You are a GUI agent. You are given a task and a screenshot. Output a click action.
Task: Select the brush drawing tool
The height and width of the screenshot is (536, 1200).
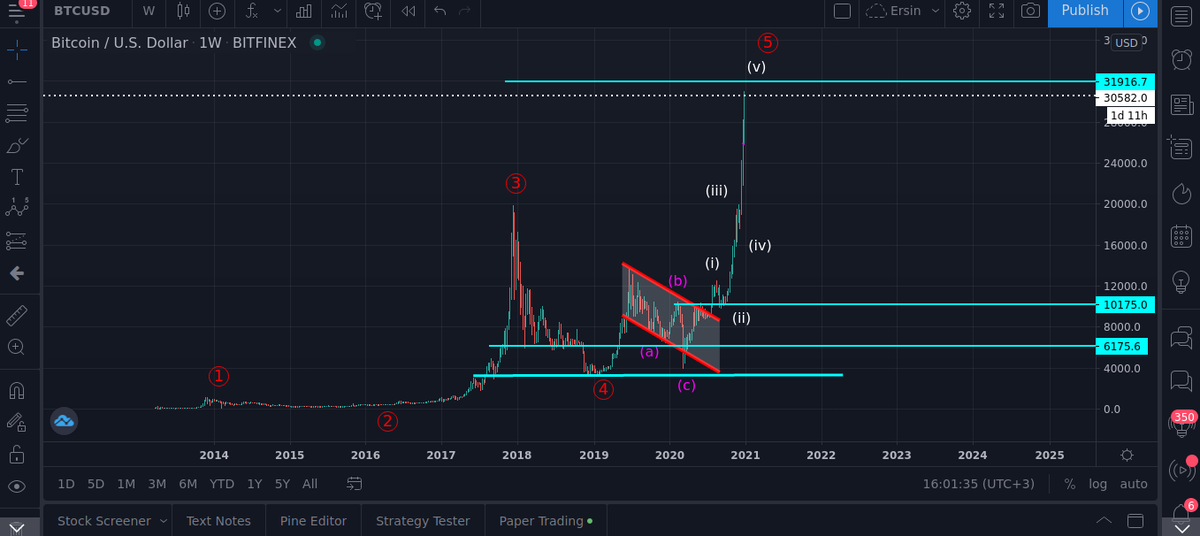tap(17, 146)
